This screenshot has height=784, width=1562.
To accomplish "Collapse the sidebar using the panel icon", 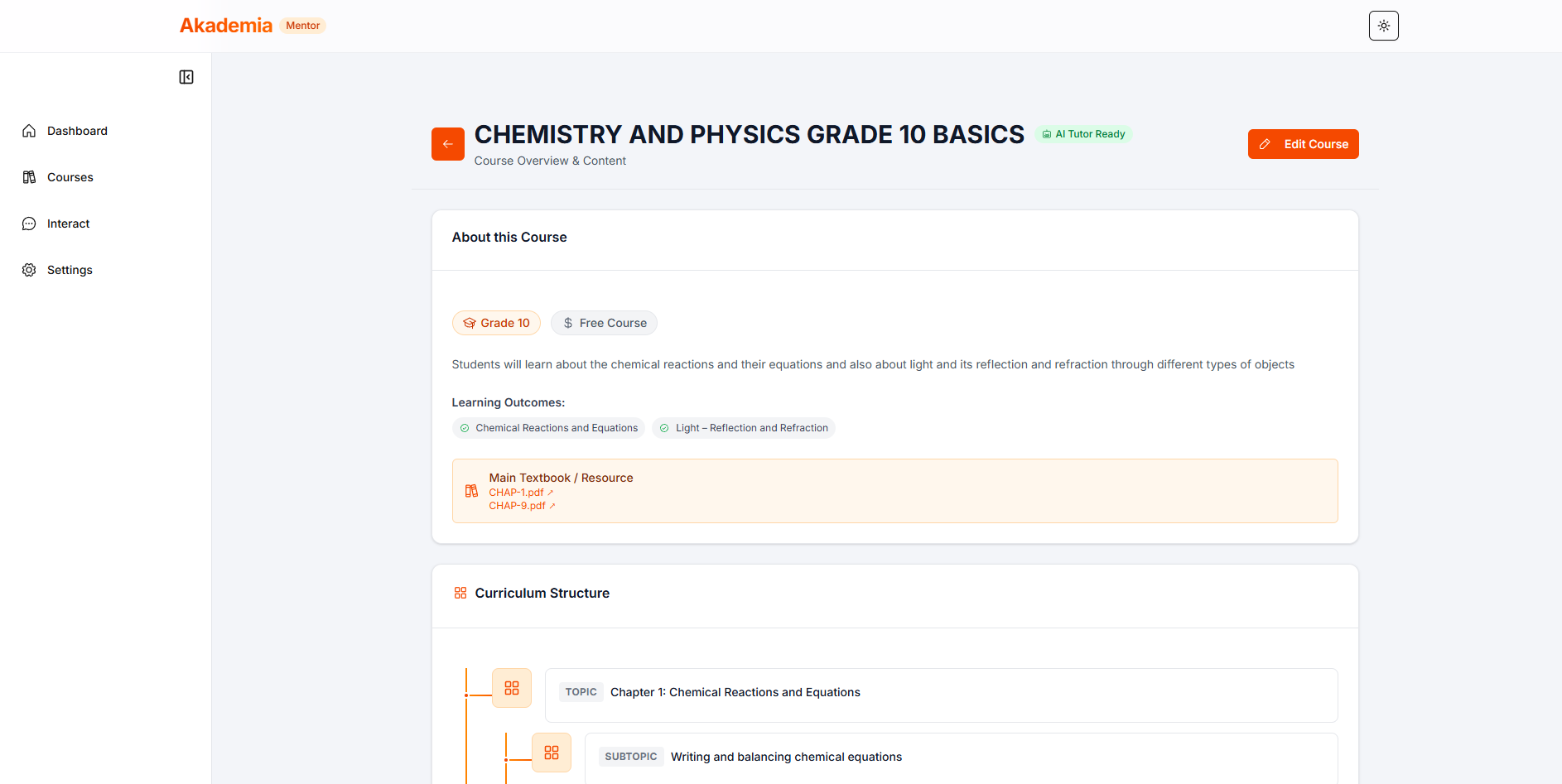I will [186, 77].
